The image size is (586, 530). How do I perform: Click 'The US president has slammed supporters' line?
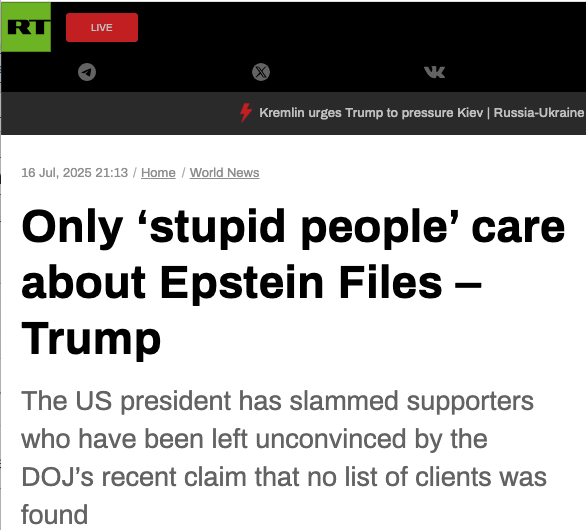click(x=277, y=401)
